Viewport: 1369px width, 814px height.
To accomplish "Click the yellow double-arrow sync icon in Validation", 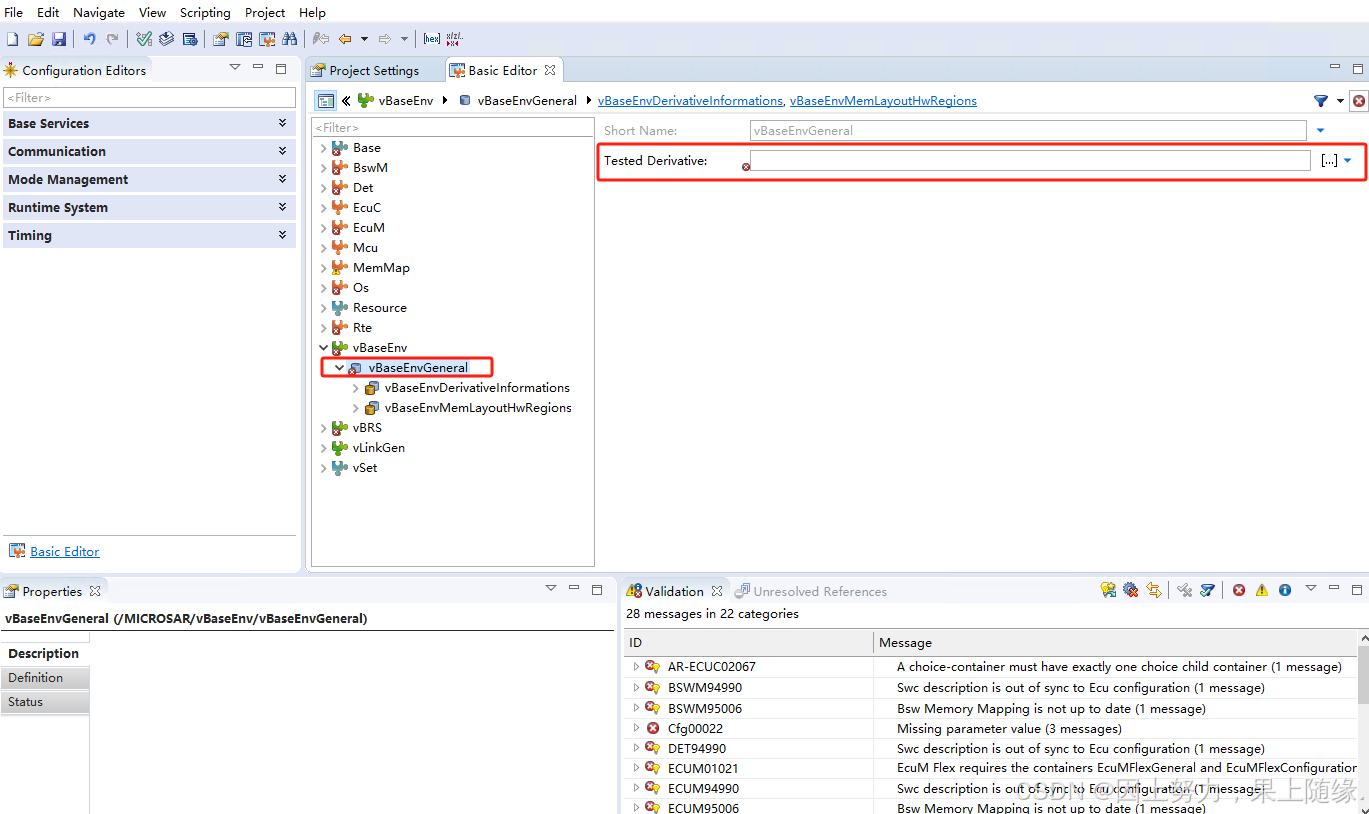I will (1154, 591).
